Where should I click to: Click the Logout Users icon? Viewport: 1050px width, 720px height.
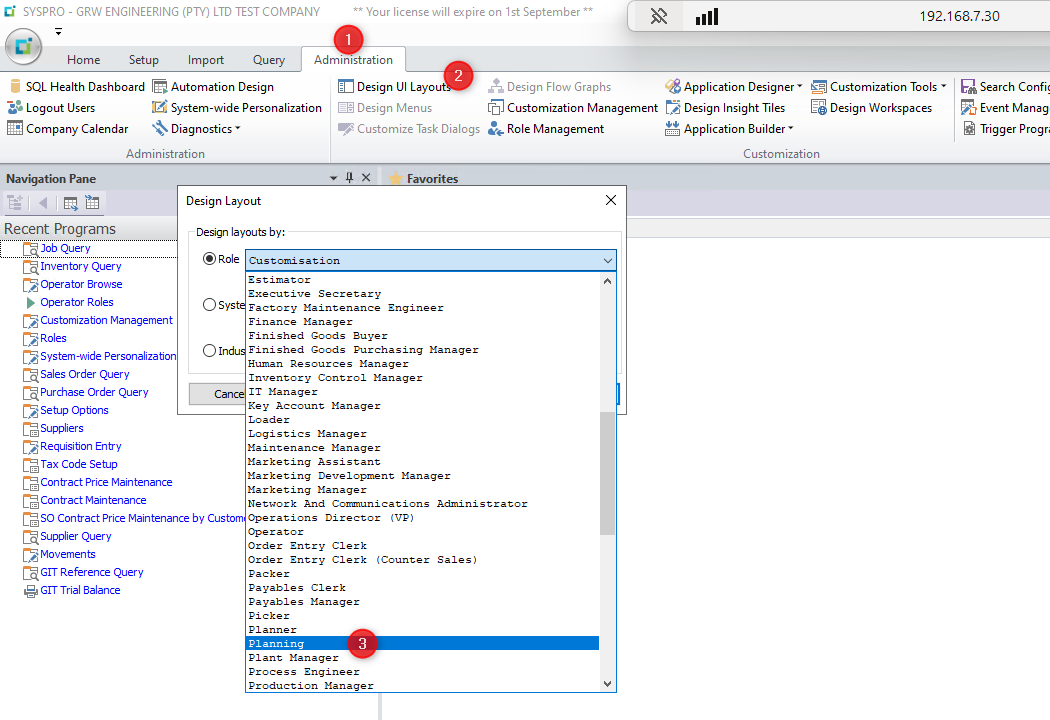coord(15,107)
